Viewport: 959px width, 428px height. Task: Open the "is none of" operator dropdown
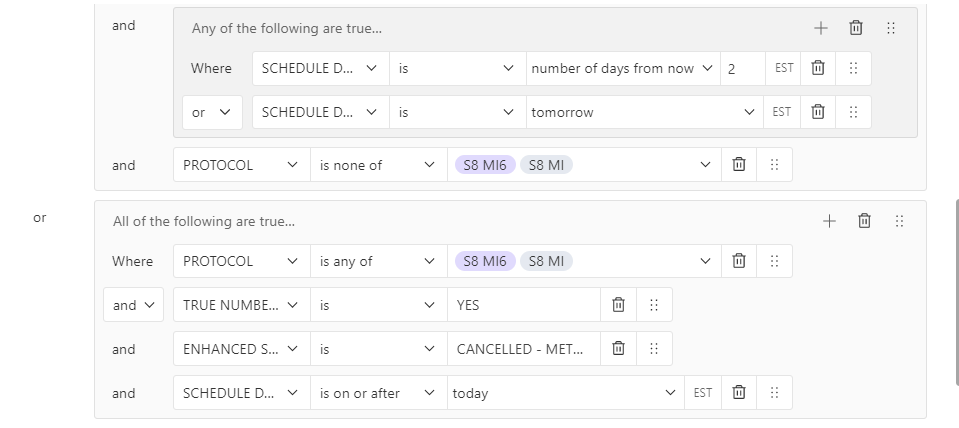tap(379, 164)
